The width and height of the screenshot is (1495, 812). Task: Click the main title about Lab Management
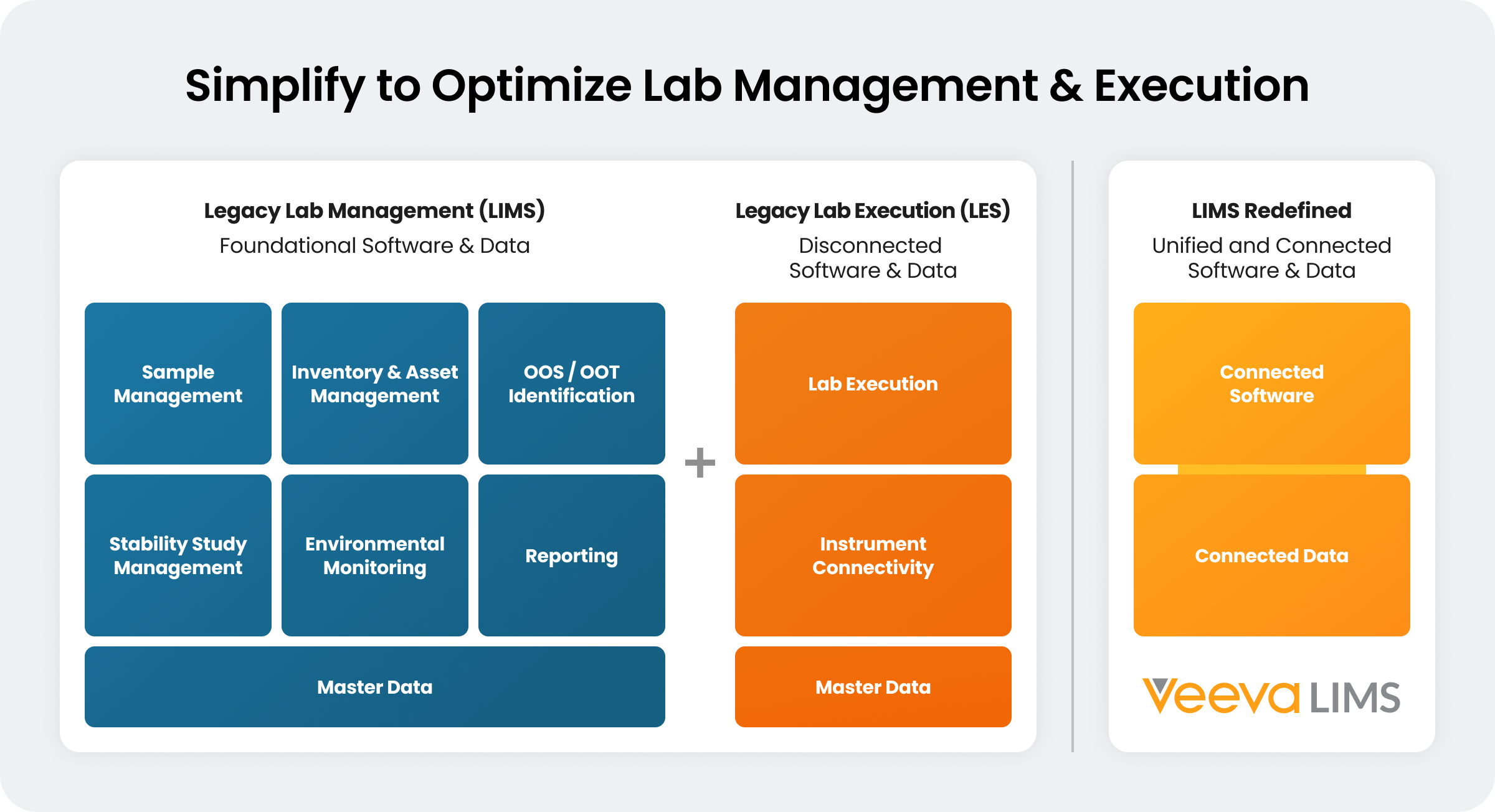point(747,86)
